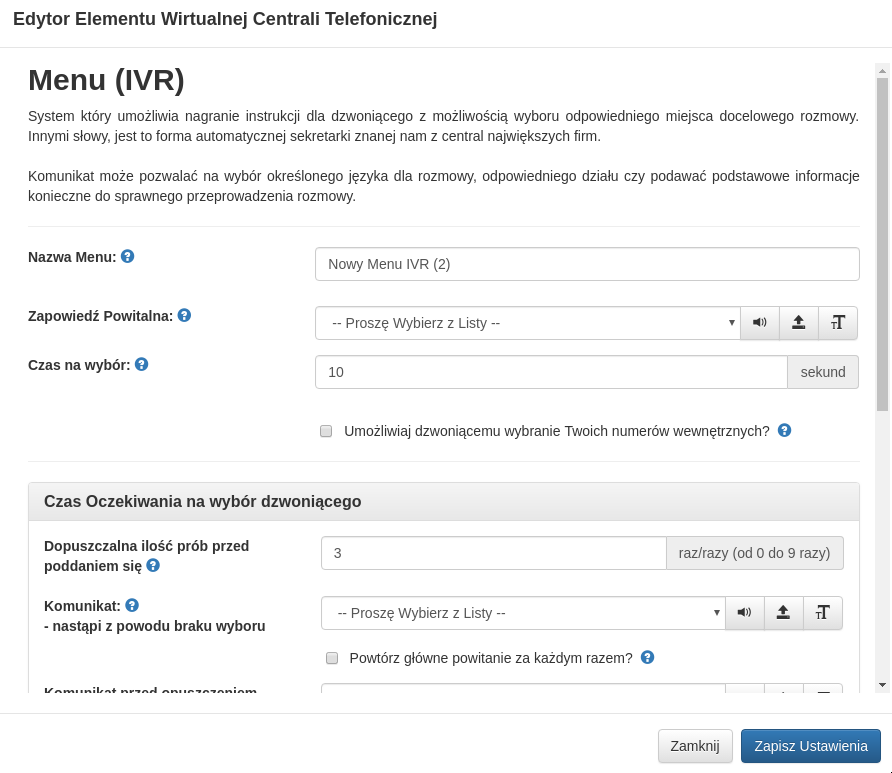This screenshot has height=773, width=892.
Task: Focus the Czas na wybór seconds field
Action: [x=550, y=372]
